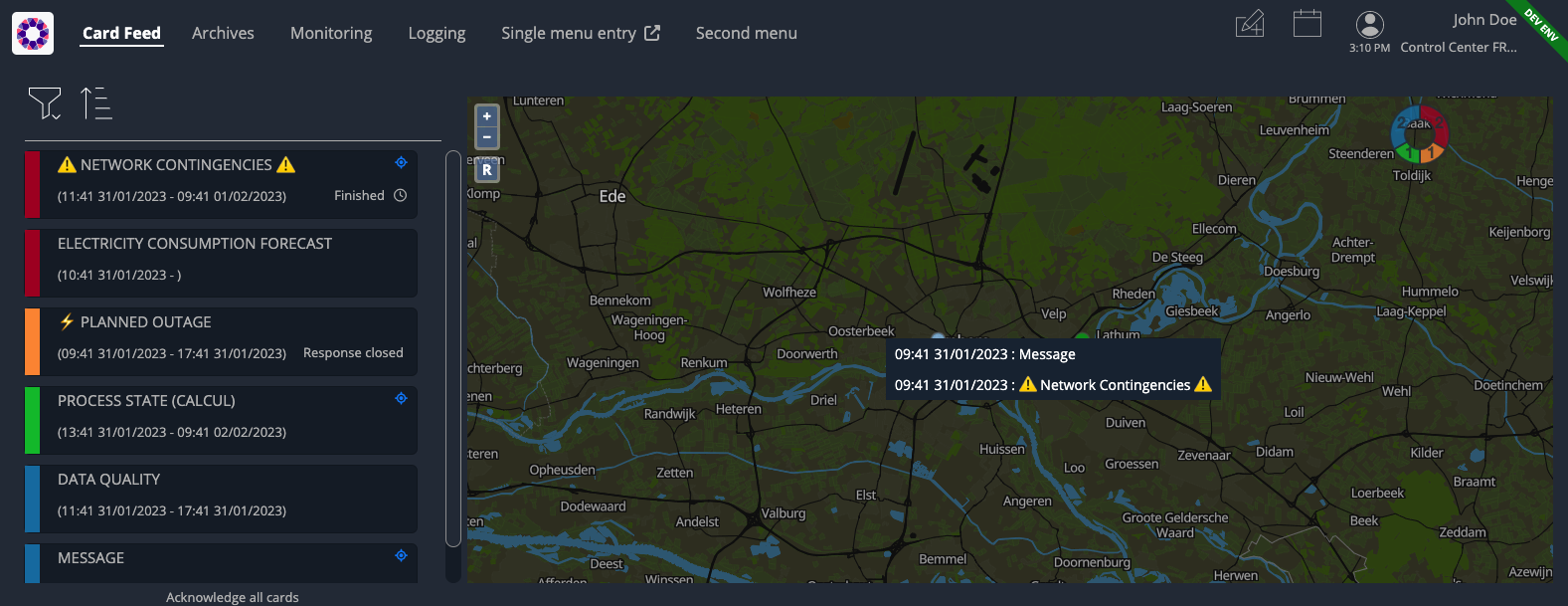
Task: Locate Process State card on map
Action: pyautogui.click(x=401, y=398)
